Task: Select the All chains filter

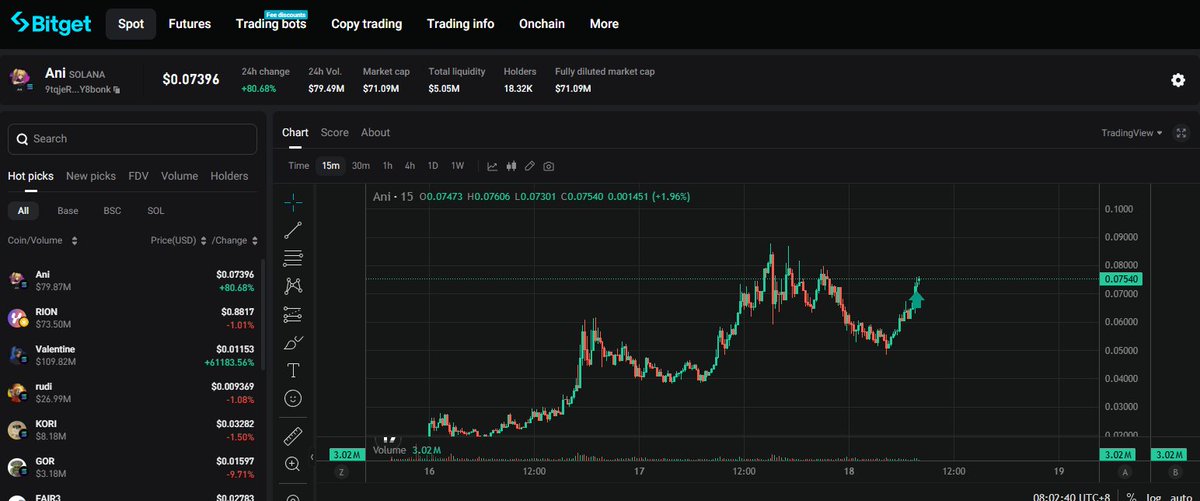Action: tap(23, 211)
